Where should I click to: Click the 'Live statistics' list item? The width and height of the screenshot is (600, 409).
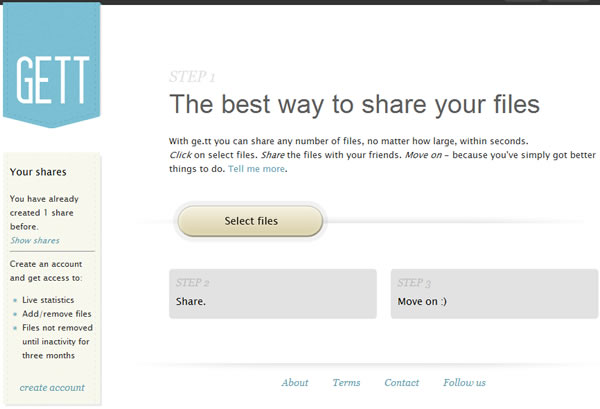(48, 300)
